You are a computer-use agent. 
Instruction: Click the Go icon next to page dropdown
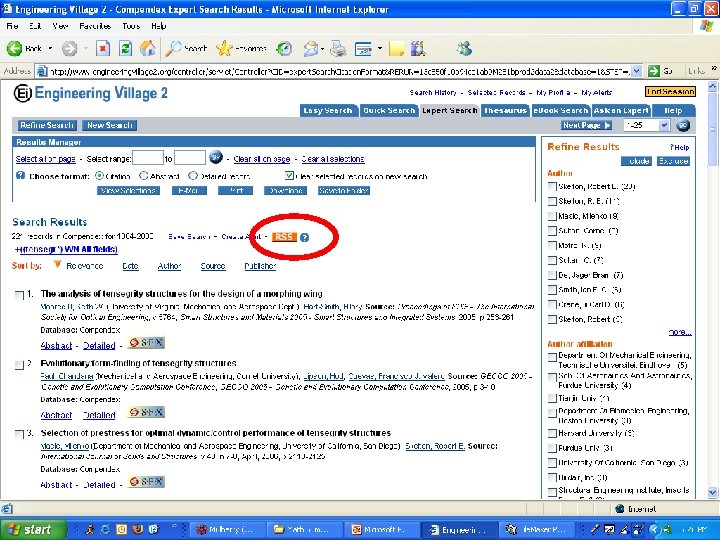[x=683, y=125]
